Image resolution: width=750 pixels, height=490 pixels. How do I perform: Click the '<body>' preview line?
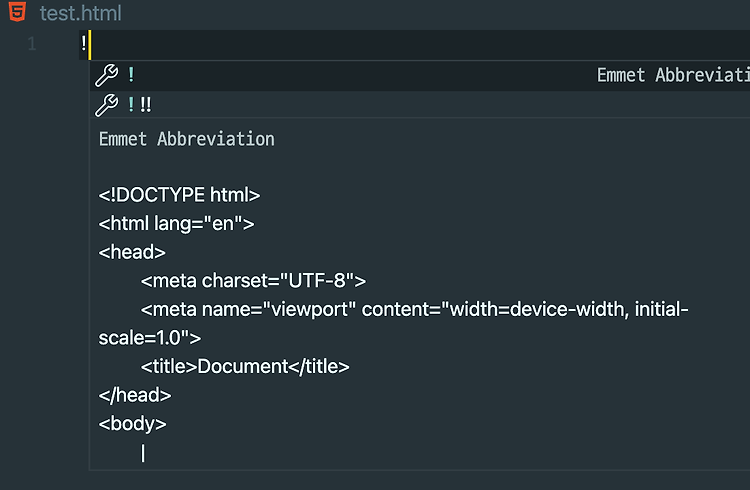click(132, 424)
